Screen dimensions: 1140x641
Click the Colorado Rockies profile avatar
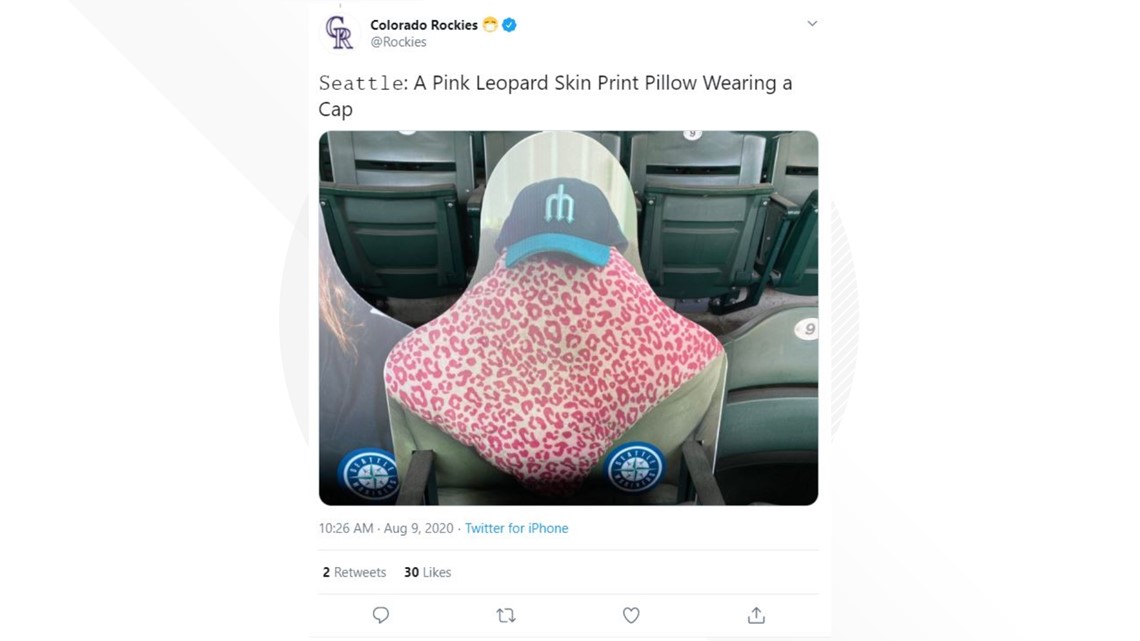(340, 33)
